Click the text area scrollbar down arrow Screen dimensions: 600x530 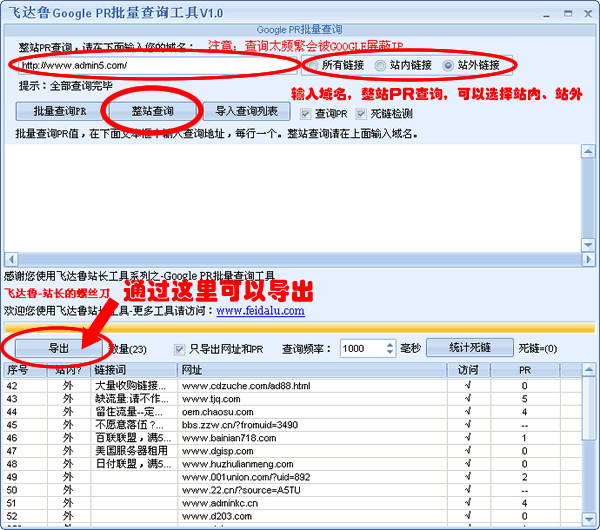[x=588, y=245]
